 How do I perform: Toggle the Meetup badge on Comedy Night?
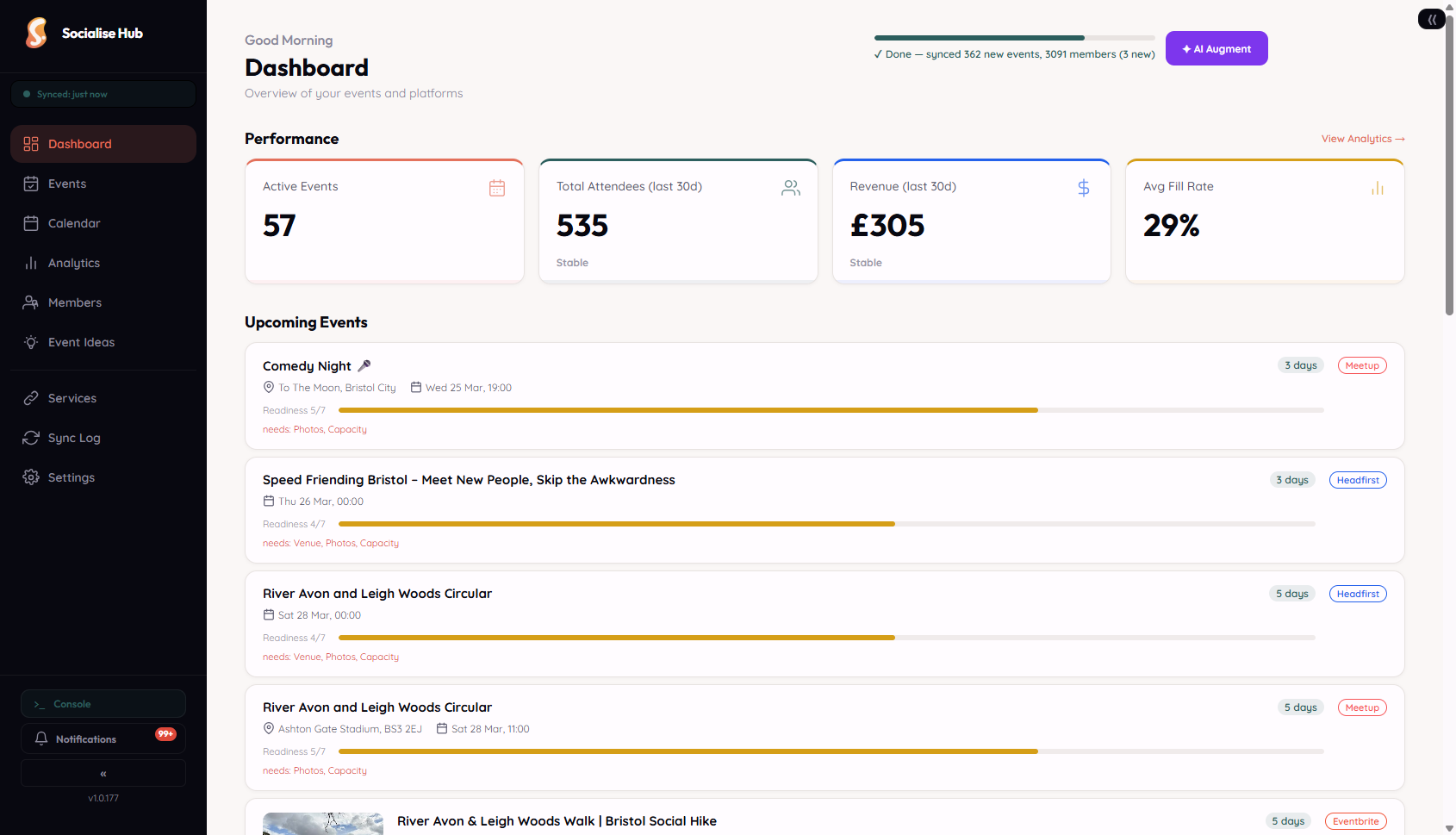pos(1362,365)
